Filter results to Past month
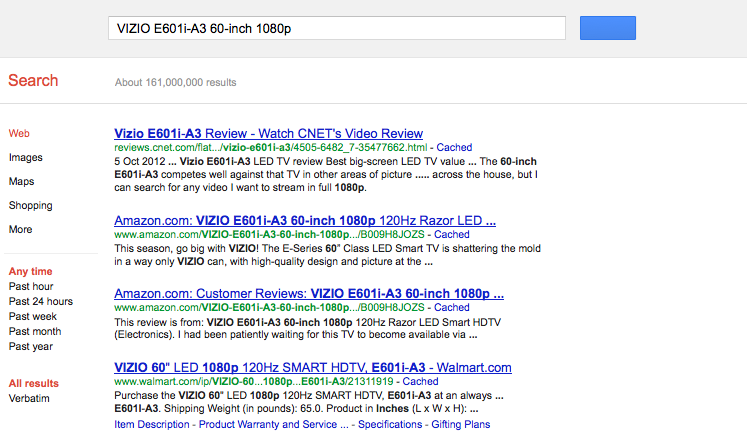Screen dimensions: 747x446 pos(35,331)
